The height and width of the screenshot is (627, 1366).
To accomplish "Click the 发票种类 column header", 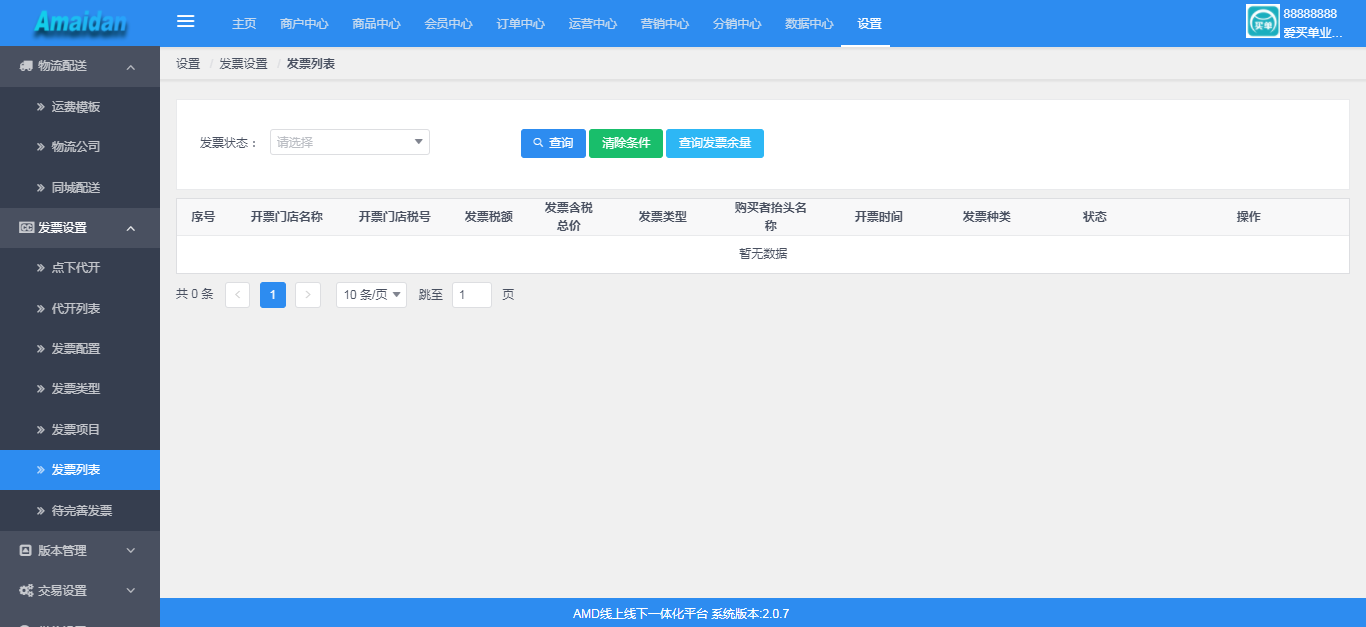I will (x=987, y=217).
